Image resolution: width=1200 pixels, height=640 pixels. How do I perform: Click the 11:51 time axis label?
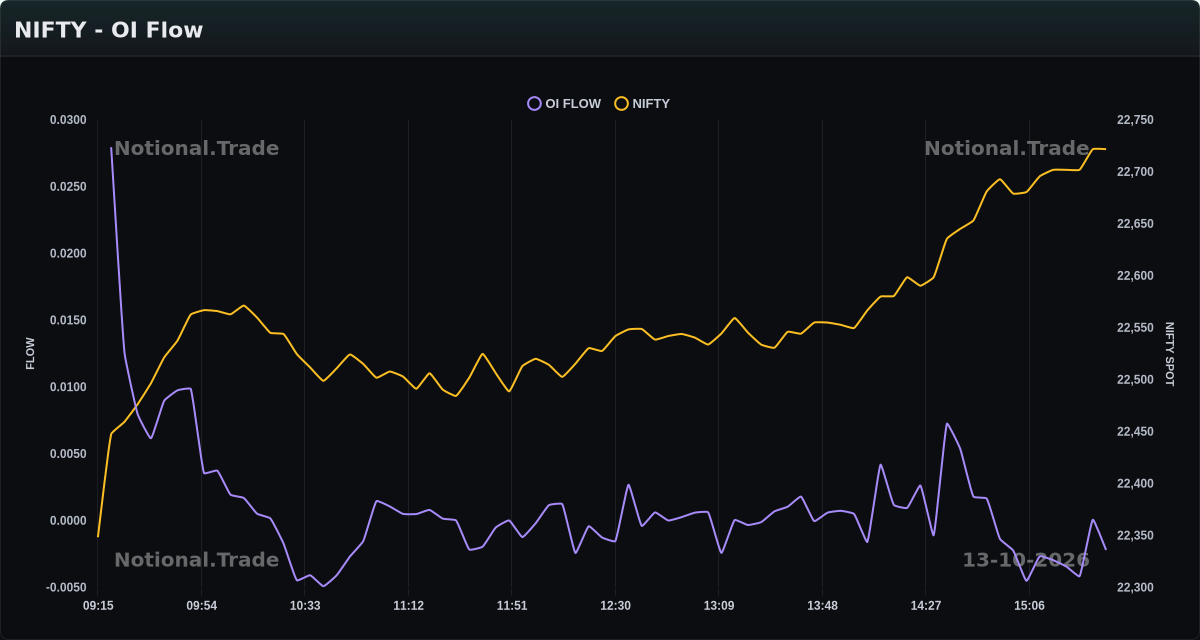(512, 606)
